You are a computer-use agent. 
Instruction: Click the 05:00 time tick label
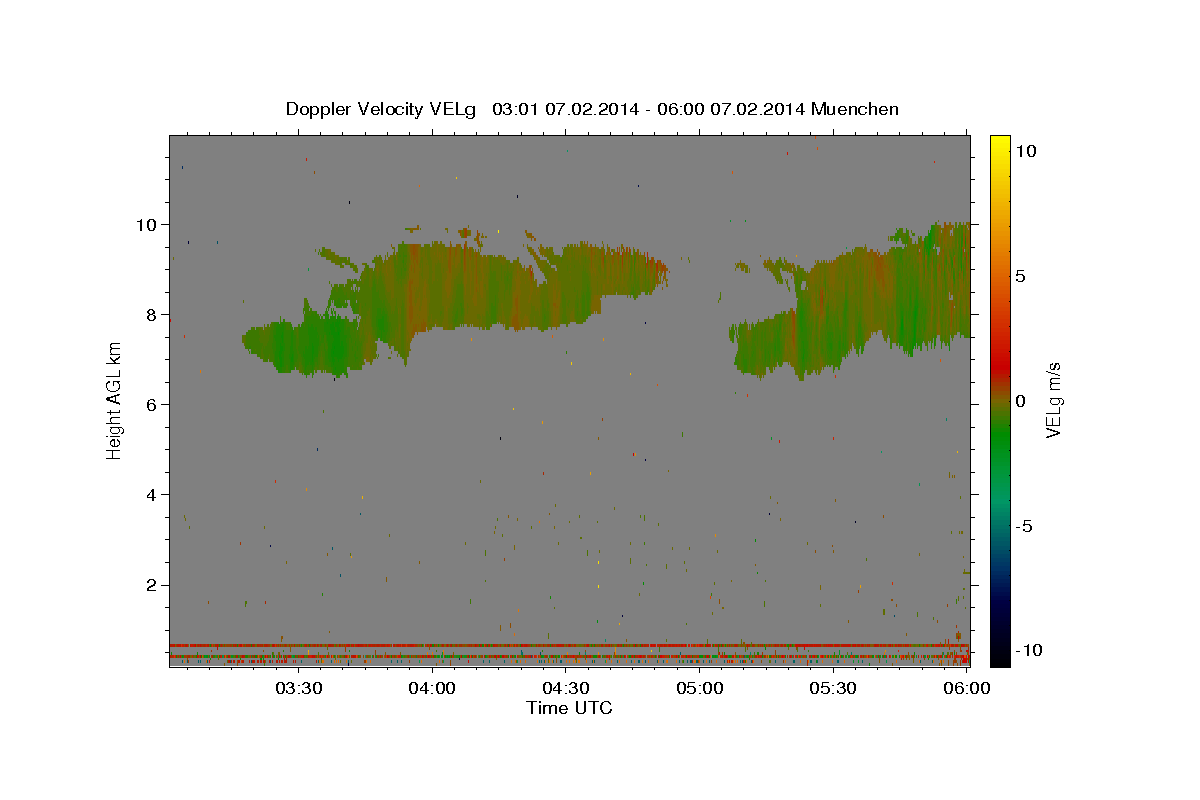coord(700,688)
